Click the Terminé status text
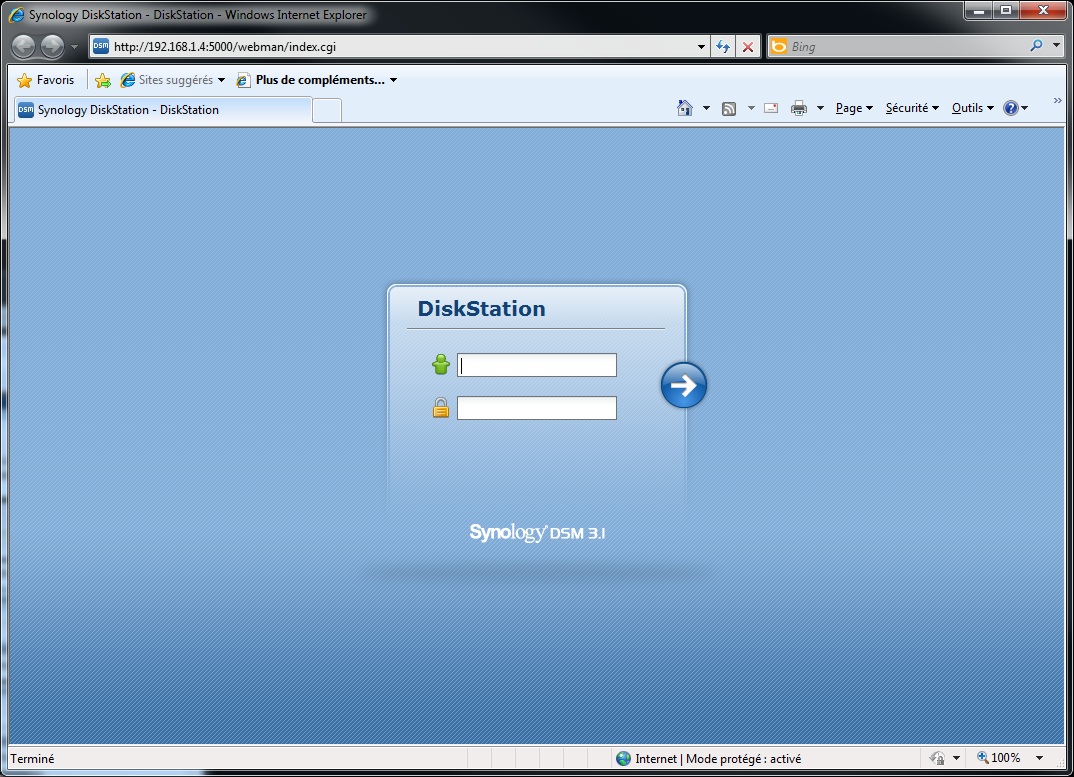Viewport: 1074px width, 777px height. [32, 758]
